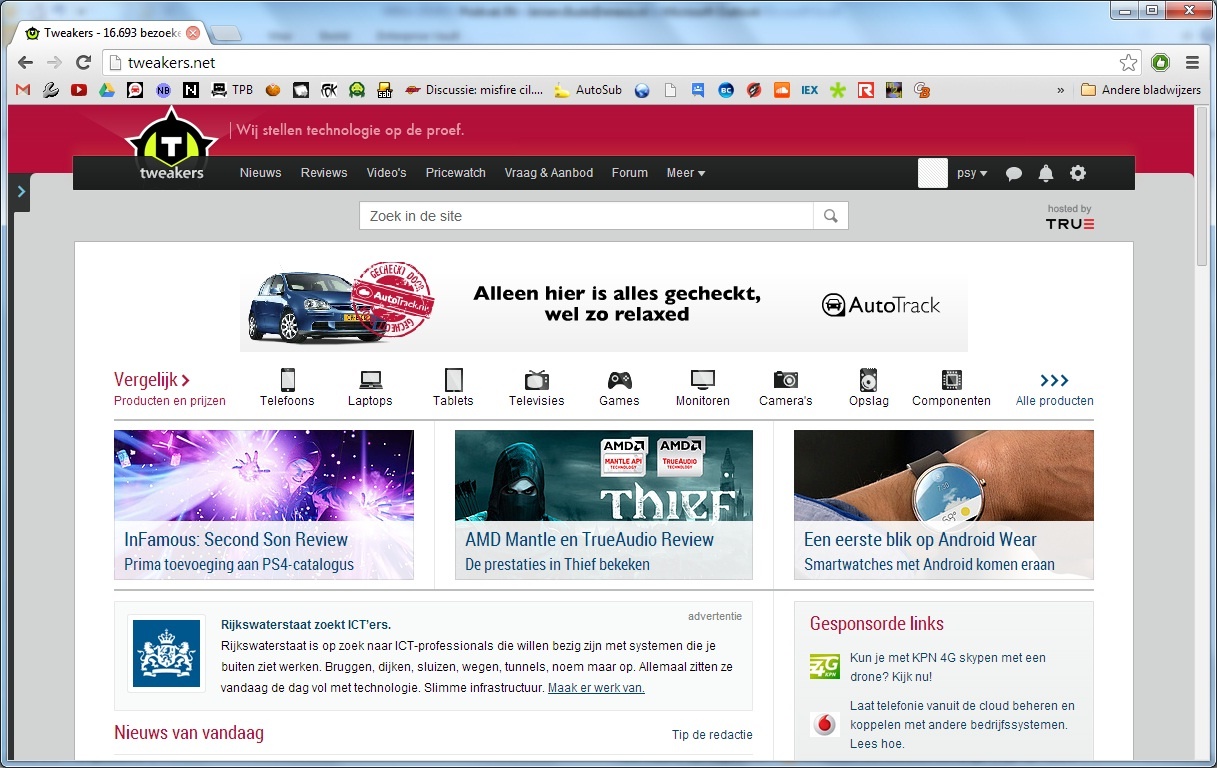Click the site search input field

point(587,216)
